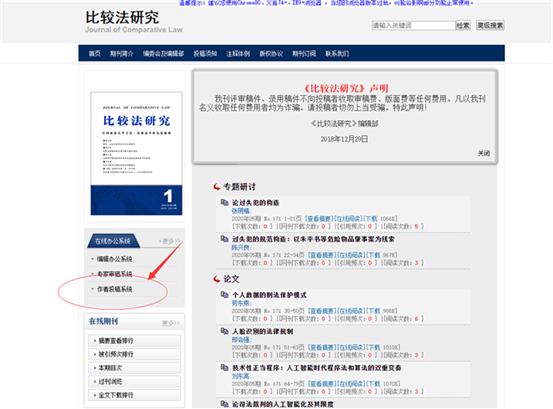Open article title 人脸识别的法律规制
553x409 pixels.
pyautogui.click(x=263, y=331)
